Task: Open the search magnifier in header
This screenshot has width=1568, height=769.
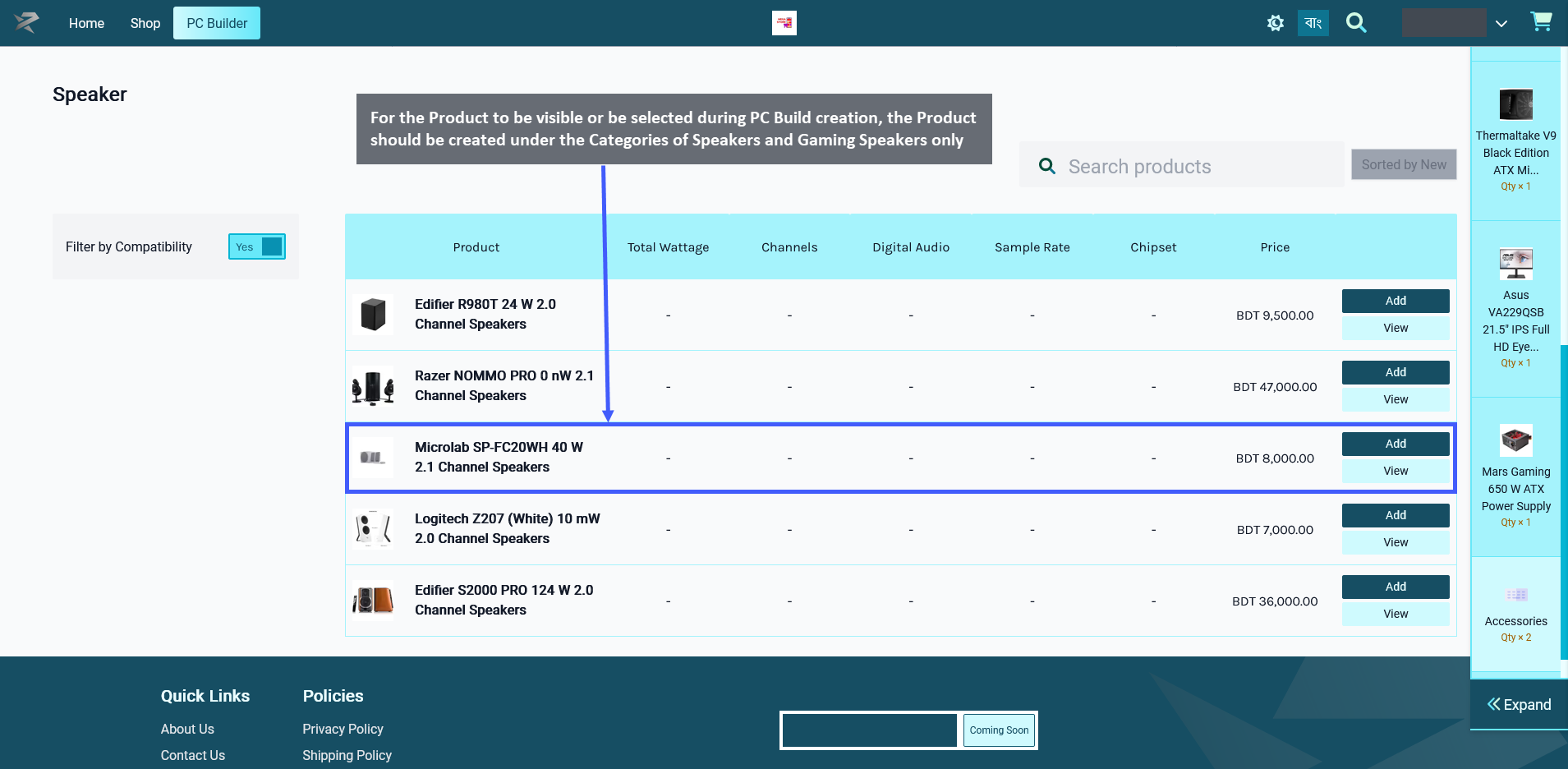Action: coord(1356,23)
